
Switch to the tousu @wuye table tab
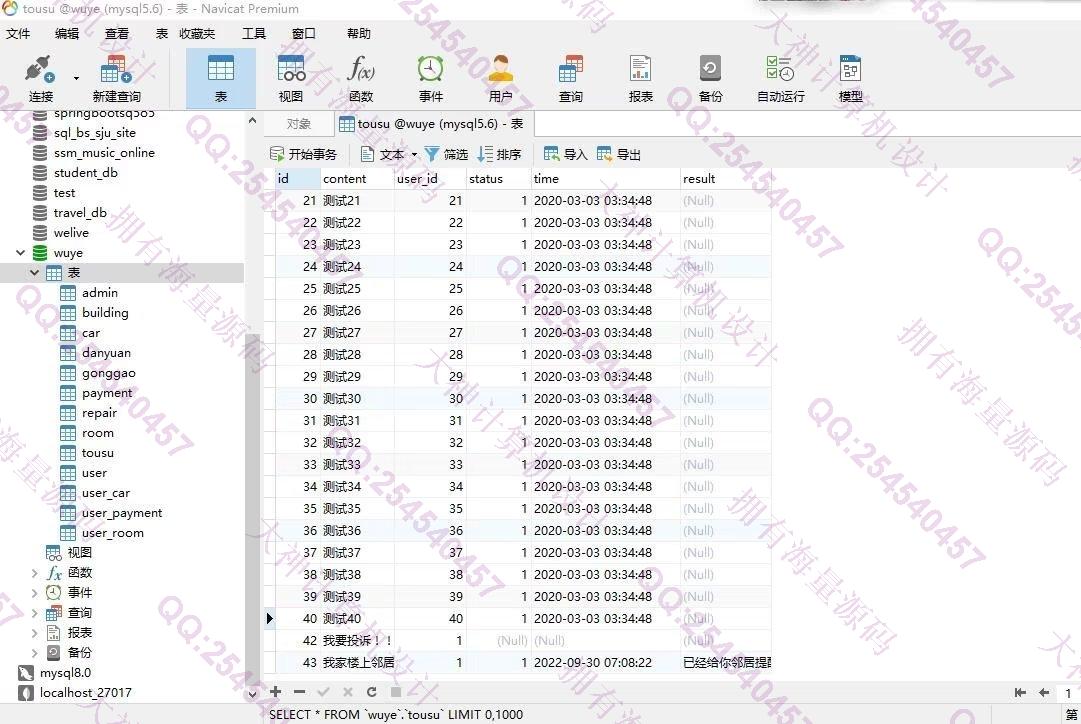[434, 124]
